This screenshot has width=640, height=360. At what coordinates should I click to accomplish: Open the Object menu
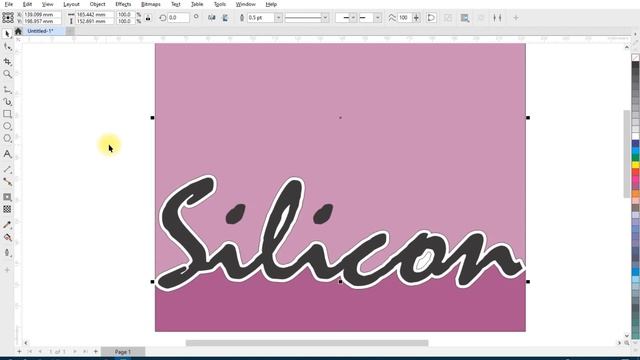coord(97,4)
